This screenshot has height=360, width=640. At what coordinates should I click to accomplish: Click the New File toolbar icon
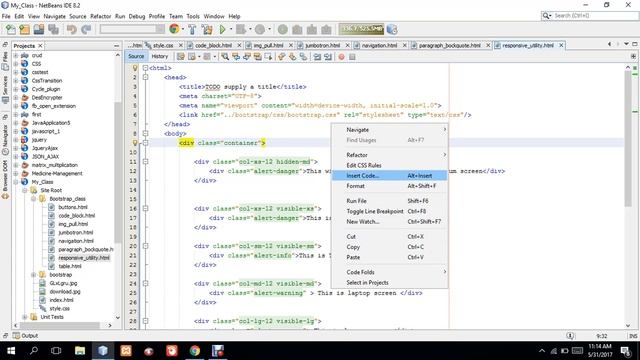coord(11,29)
